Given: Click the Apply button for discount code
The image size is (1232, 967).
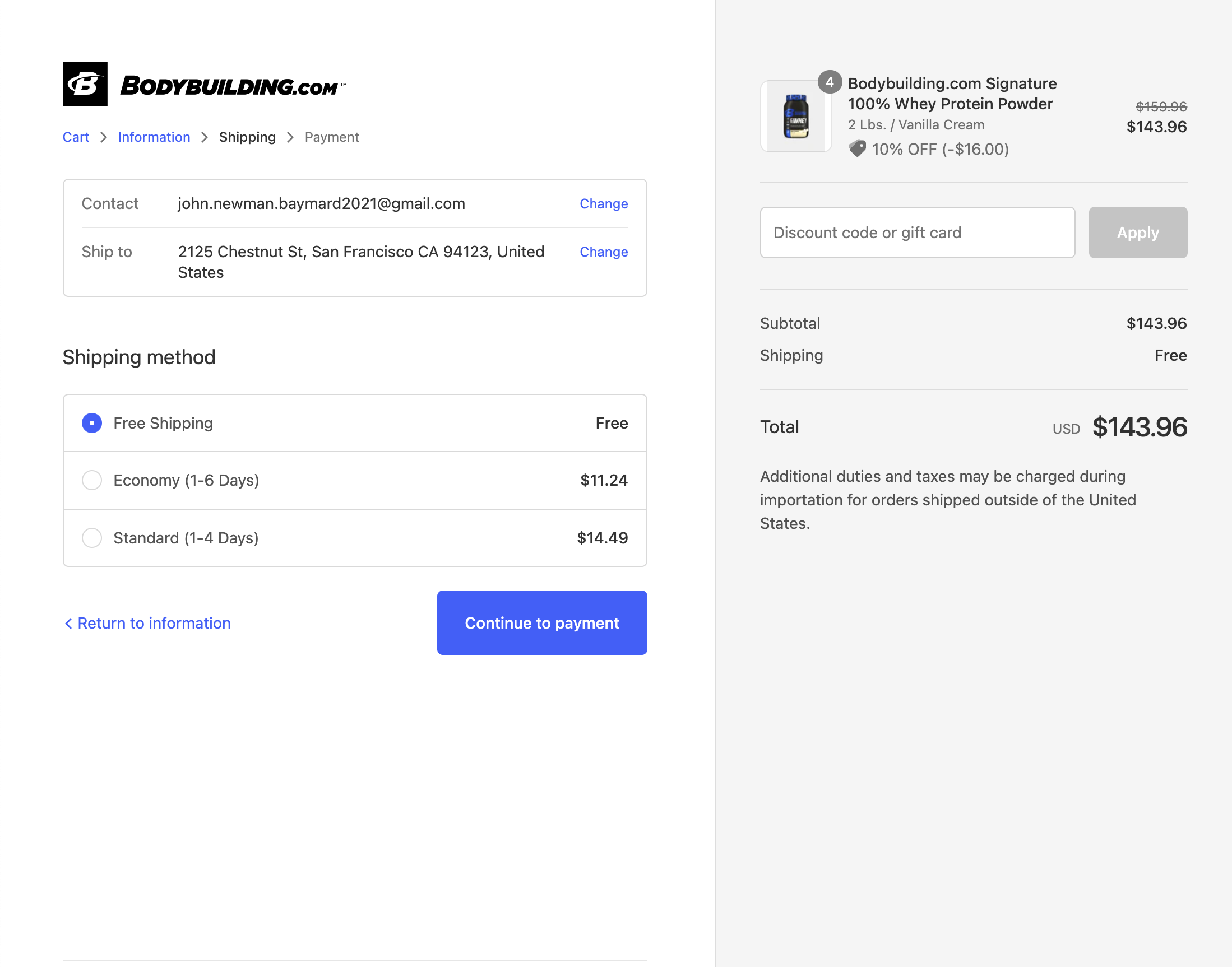Looking at the screenshot, I should point(1137,232).
